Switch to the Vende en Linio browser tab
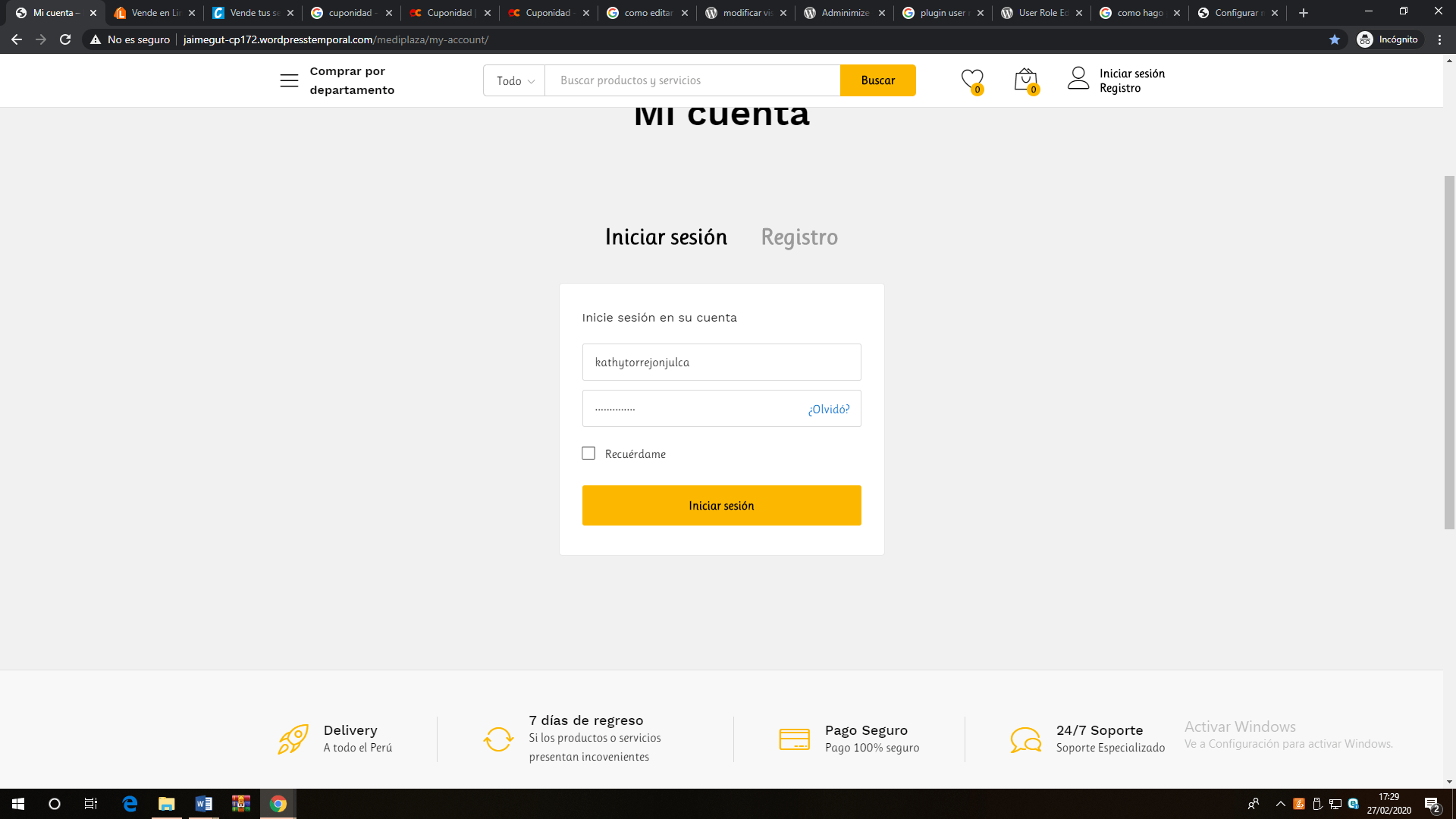This screenshot has height=819, width=1456. [x=155, y=13]
